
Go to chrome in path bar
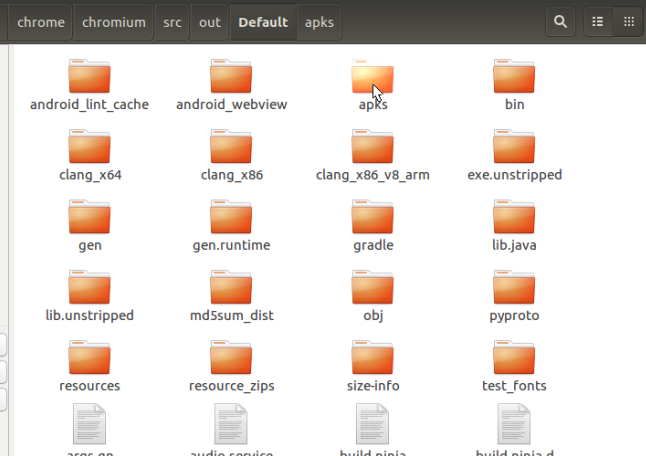click(40, 22)
